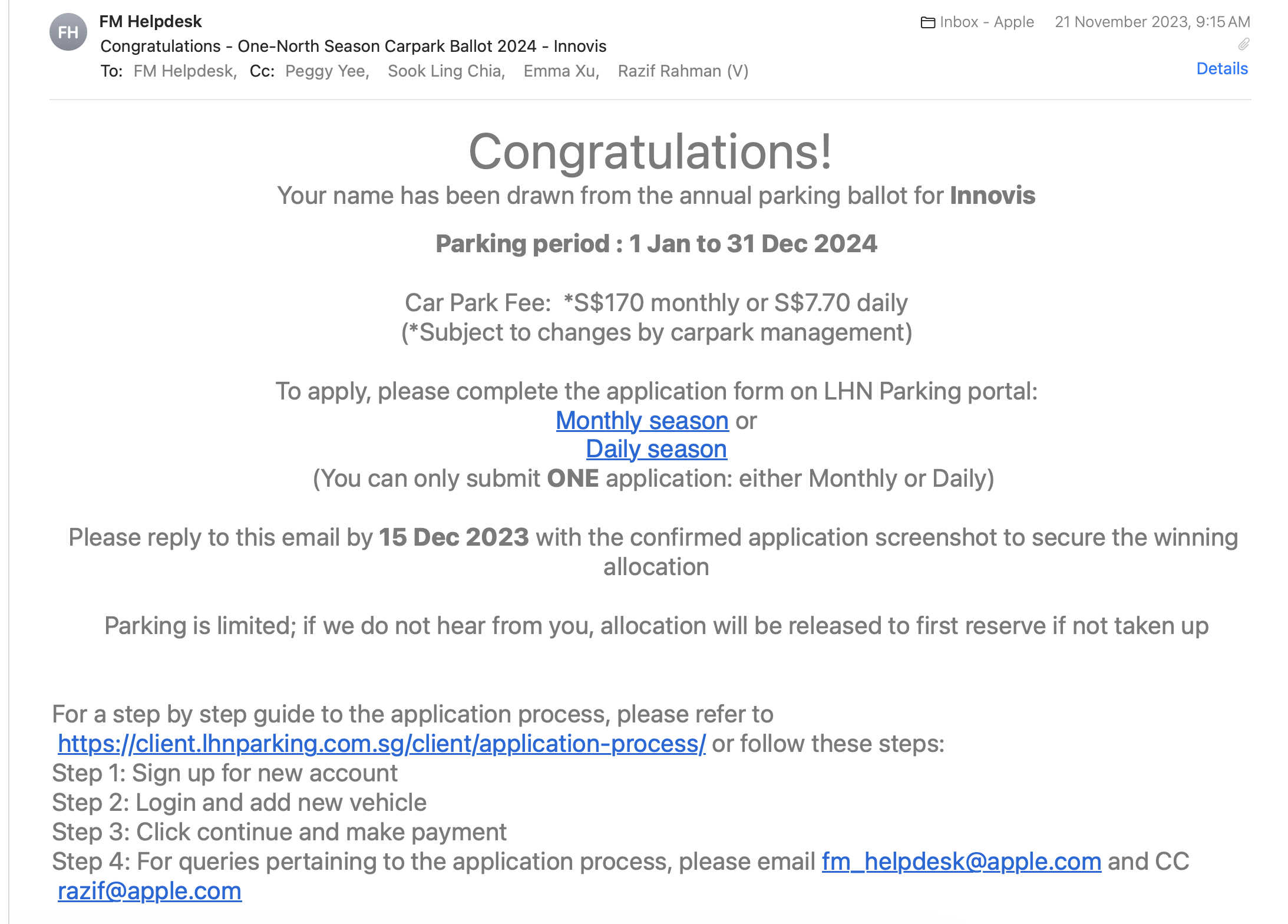Screen dimensions: 1288x924
Task: Open the lhnparking application-process URL
Action: point(382,744)
